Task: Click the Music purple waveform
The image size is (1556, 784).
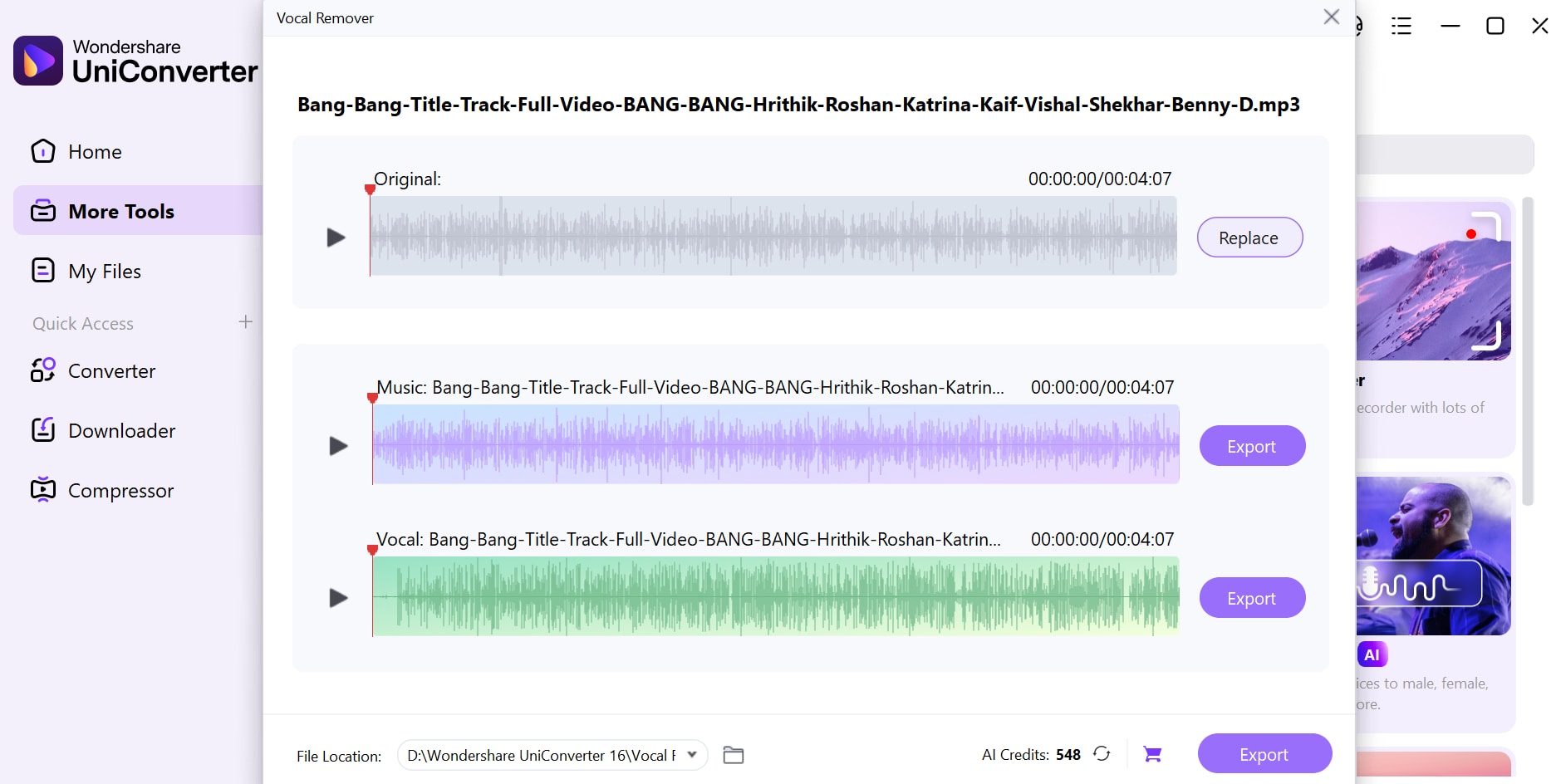Action: pos(776,444)
